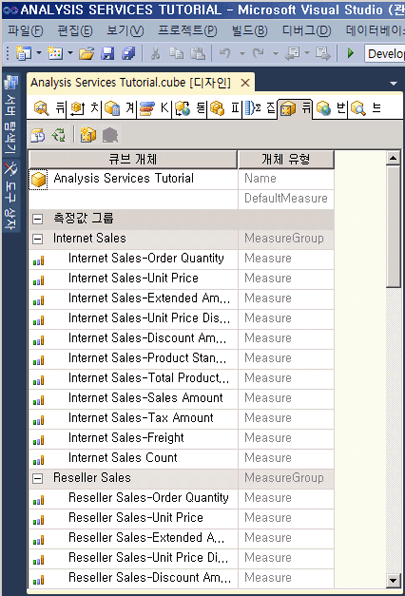Collapse the Reseller Sales measure group
Image resolution: width=405 pixels, height=596 pixels.
(38, 478)
